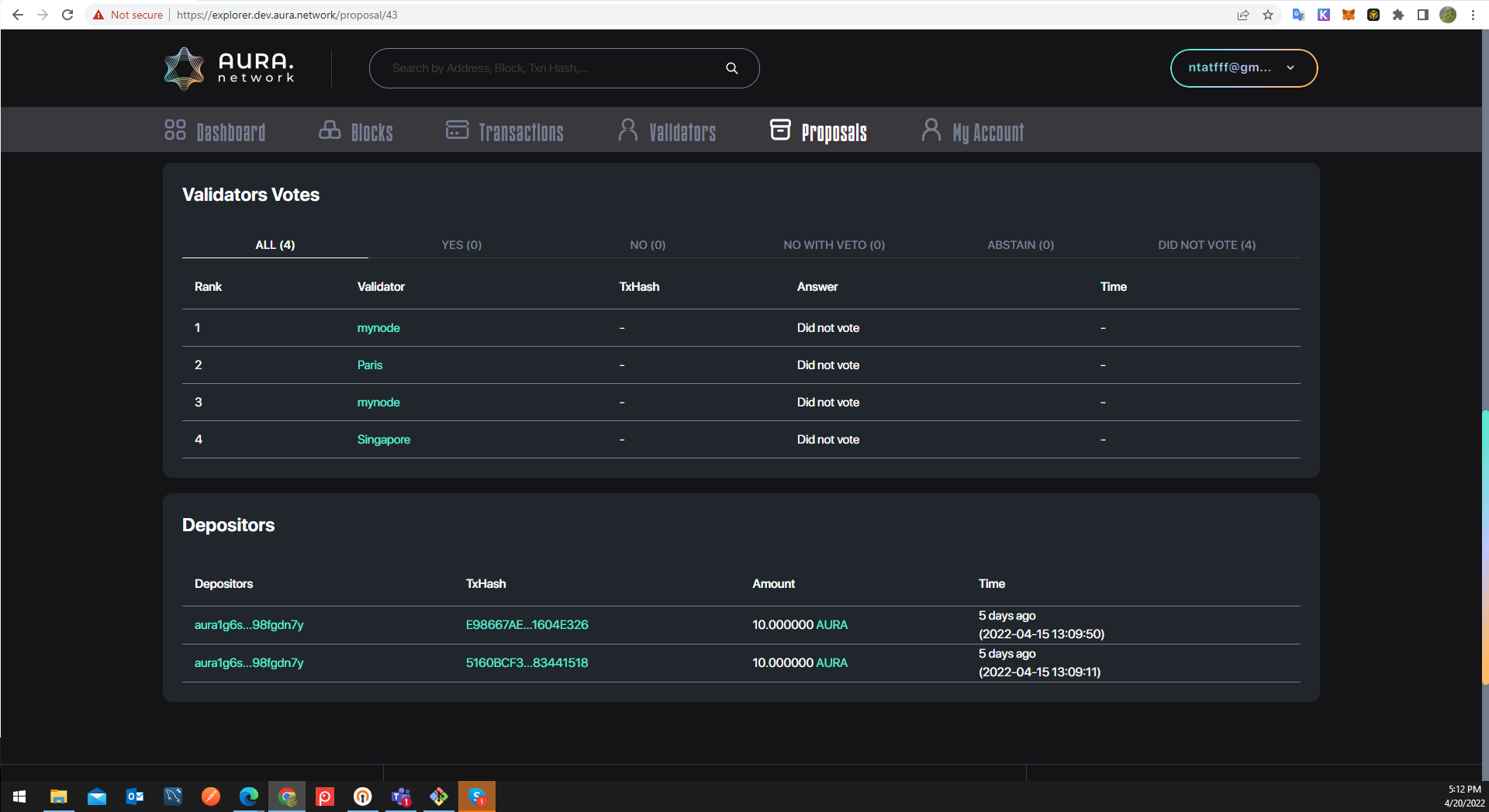Go to My Account

(x=973, y=131)
